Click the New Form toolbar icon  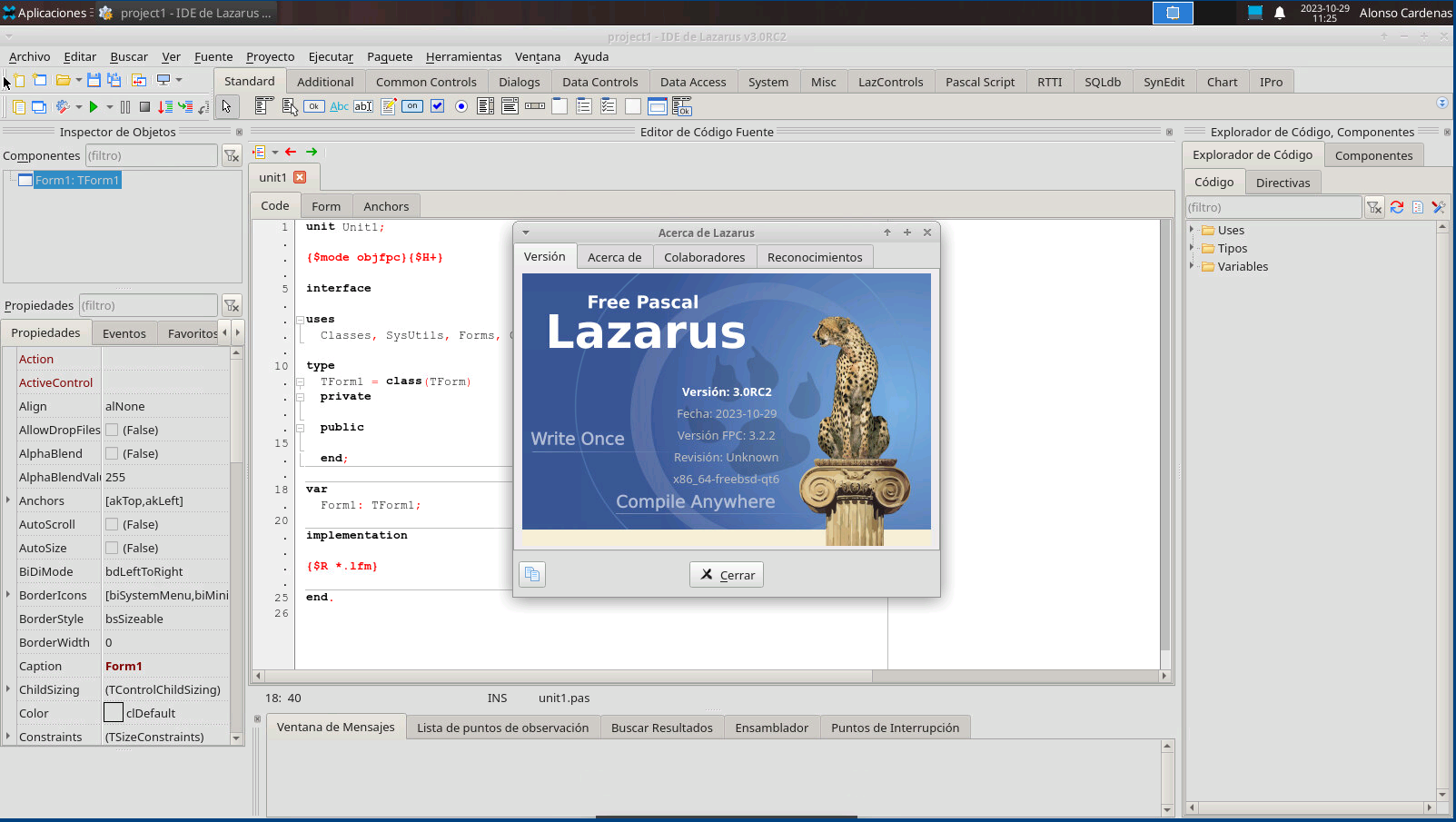point(40,80)
